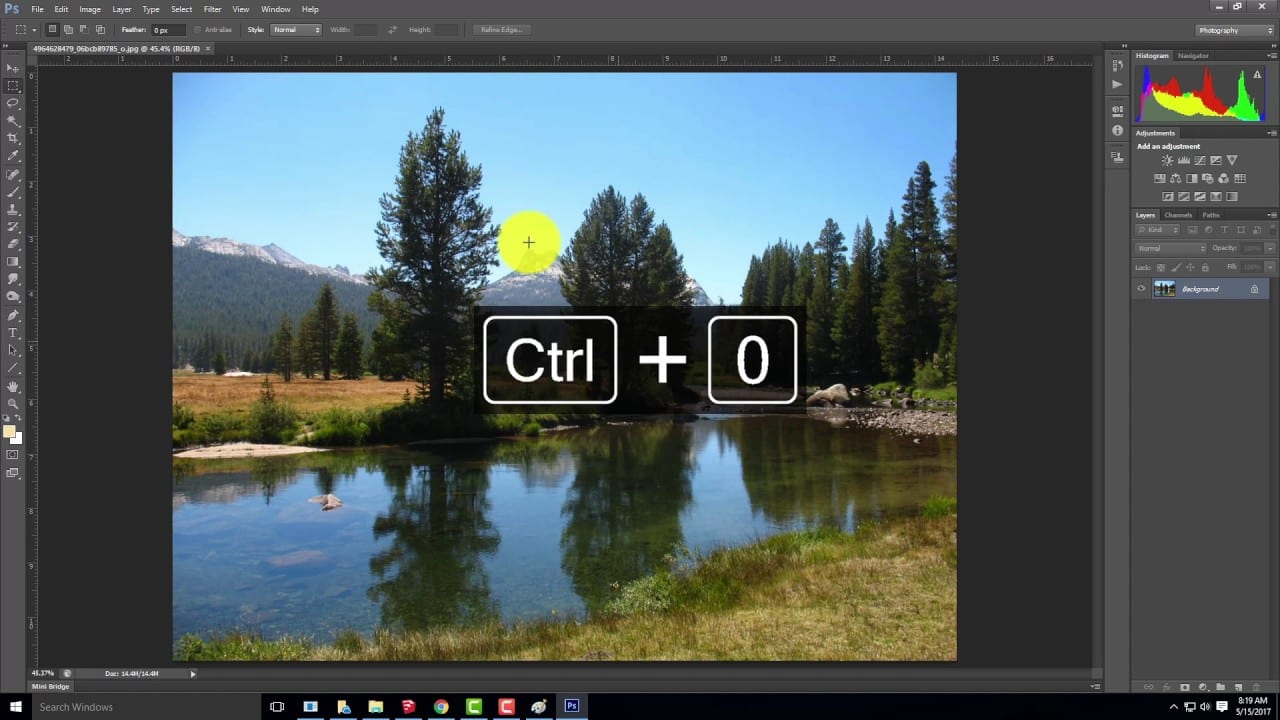Enable the Anti-alias checkbox

199,29
